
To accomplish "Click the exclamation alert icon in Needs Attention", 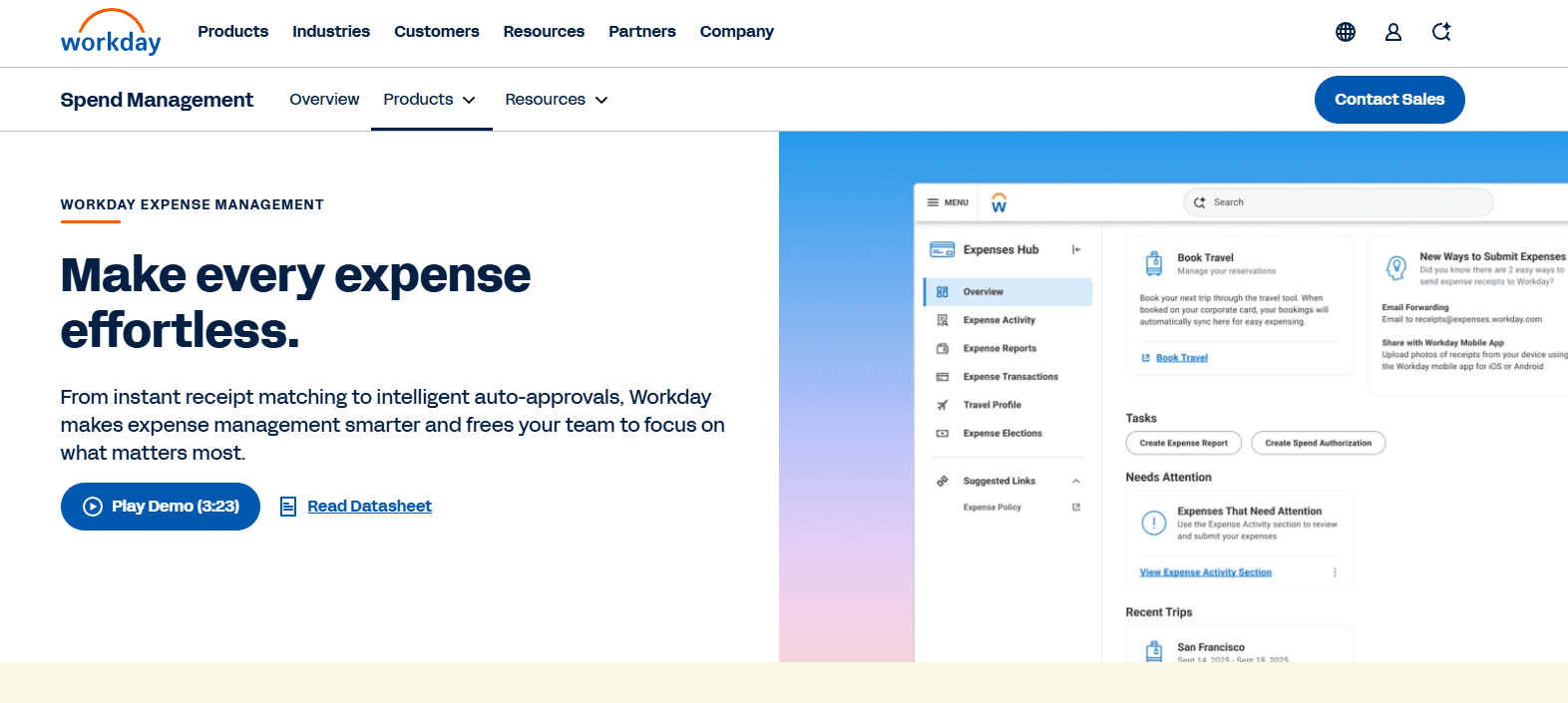I will (x=1154, y=523).
